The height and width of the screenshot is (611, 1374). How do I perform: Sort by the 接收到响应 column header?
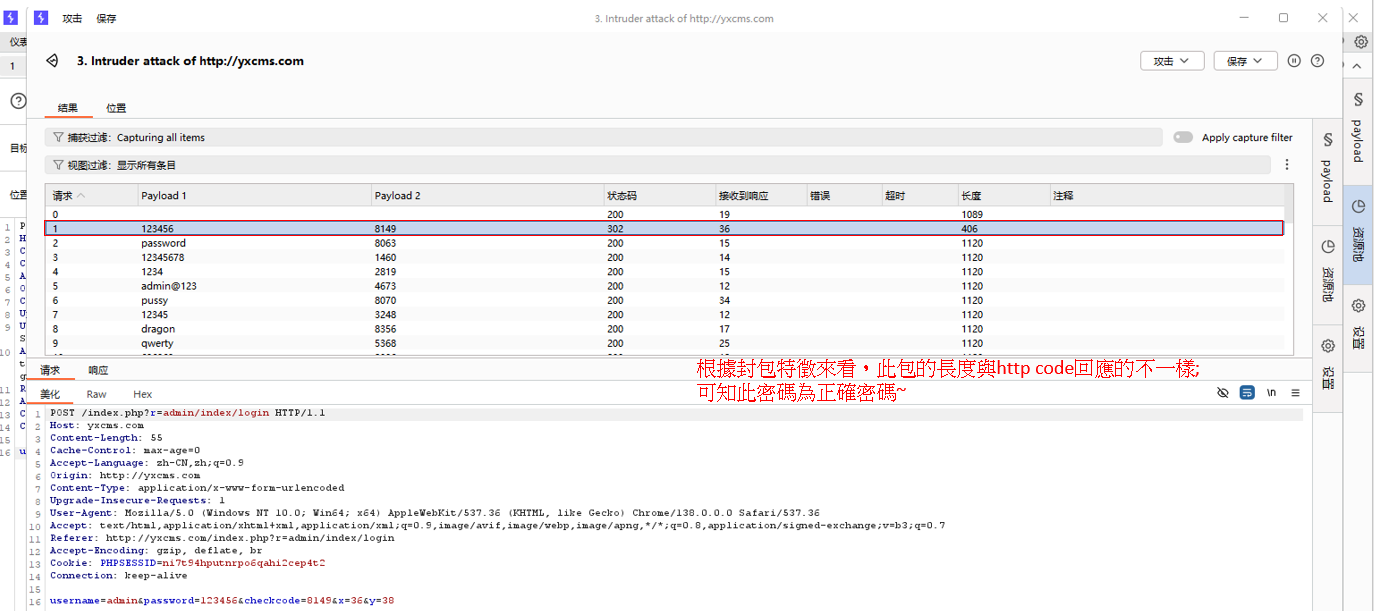click(x=760, y=196)
